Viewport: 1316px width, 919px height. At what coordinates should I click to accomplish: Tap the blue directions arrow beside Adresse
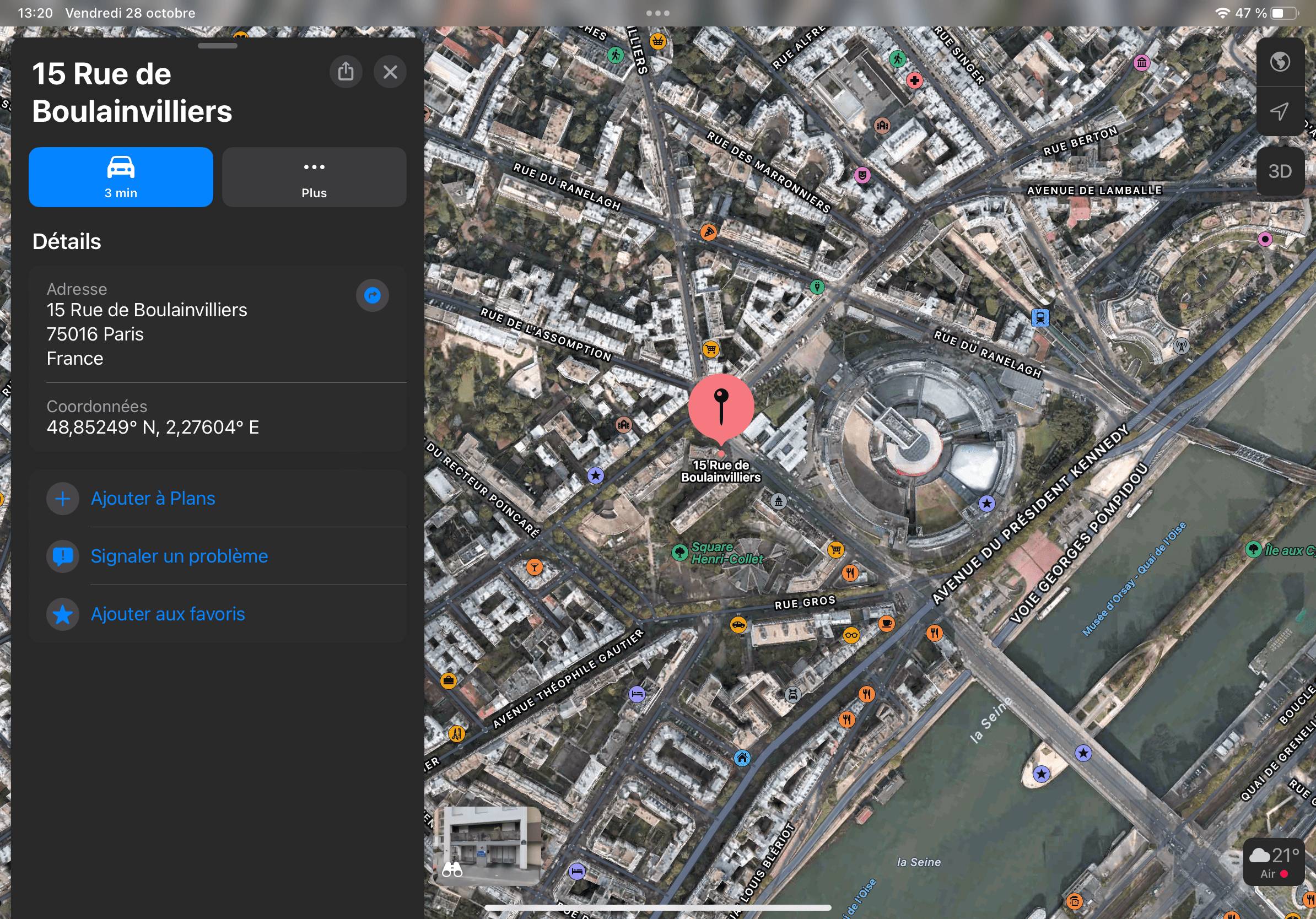coord(373,295)
